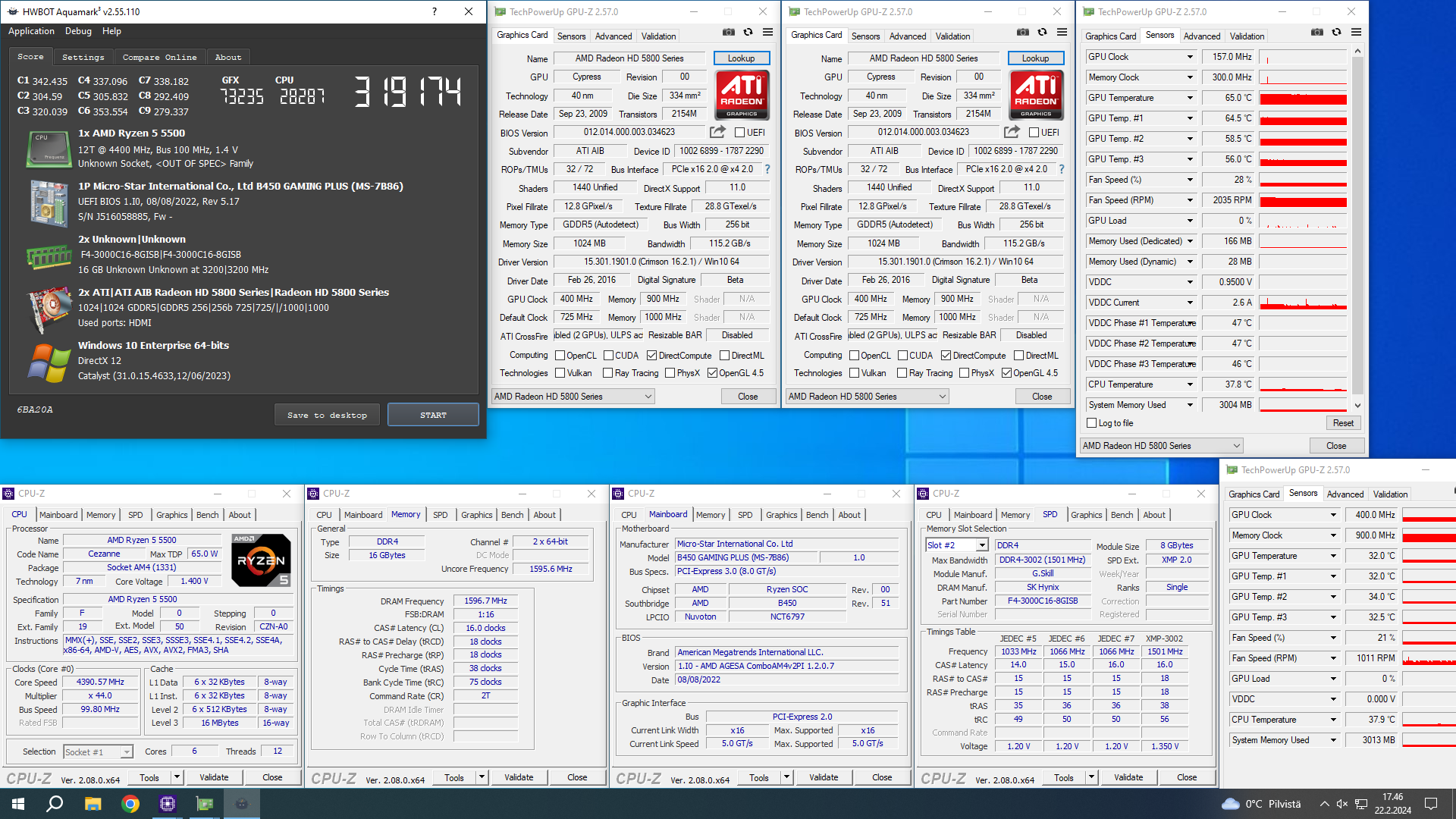Viewport: 1456px width, 819px height.
Task: Click ATI Radeon logo in leftmost GPU-Z window
Action: [742, 95]
